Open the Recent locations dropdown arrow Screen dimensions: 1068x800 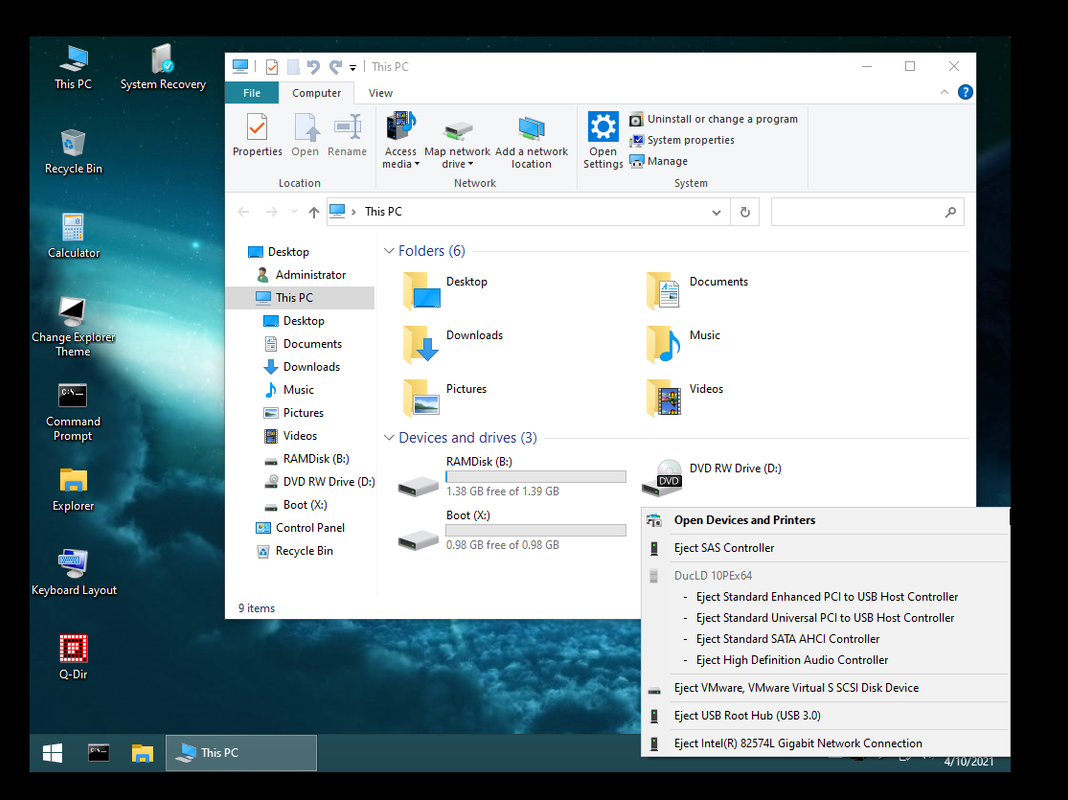click(294, 212)
